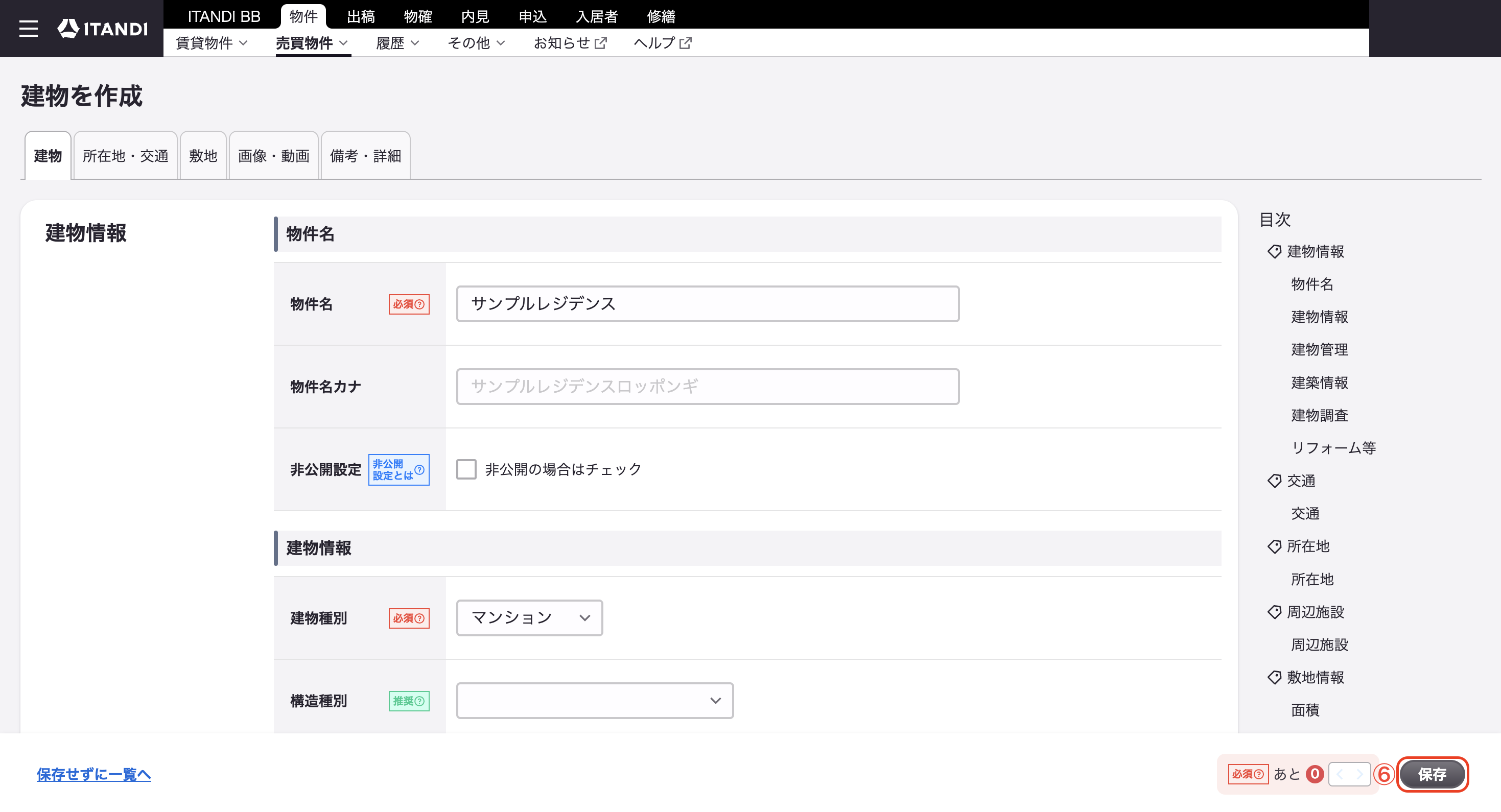
Task: Select ITANDI BB in top navigation
Action: (224, 16)
